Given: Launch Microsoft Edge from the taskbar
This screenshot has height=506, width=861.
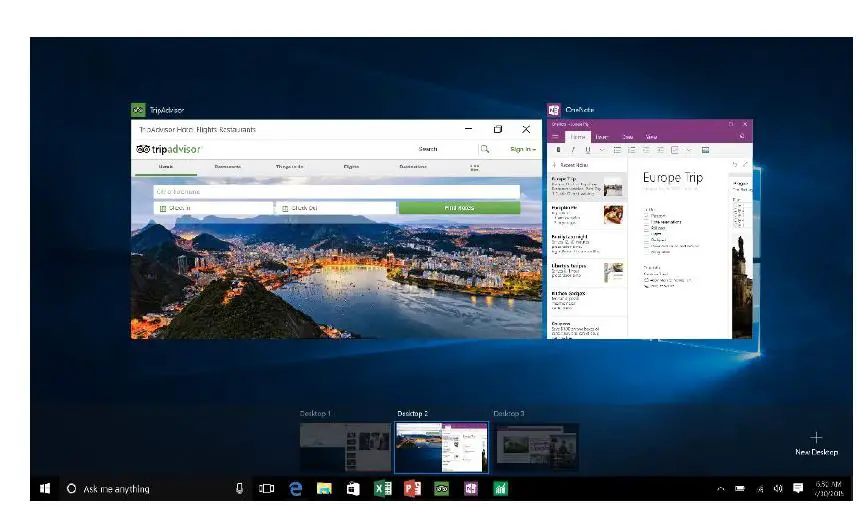Looking at the screenshot, I should click(295, 488).
